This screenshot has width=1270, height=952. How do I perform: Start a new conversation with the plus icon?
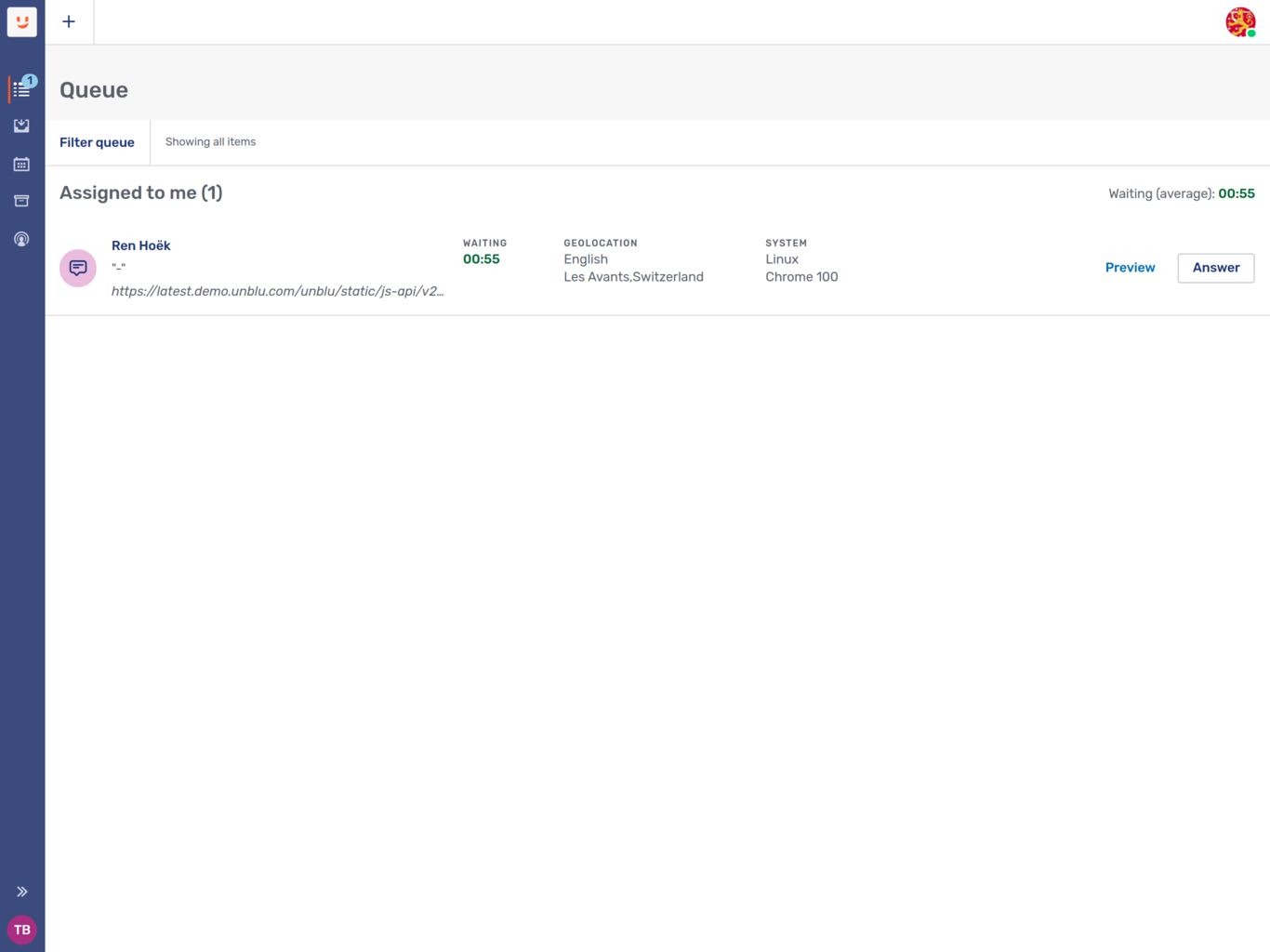click(69, 21)
